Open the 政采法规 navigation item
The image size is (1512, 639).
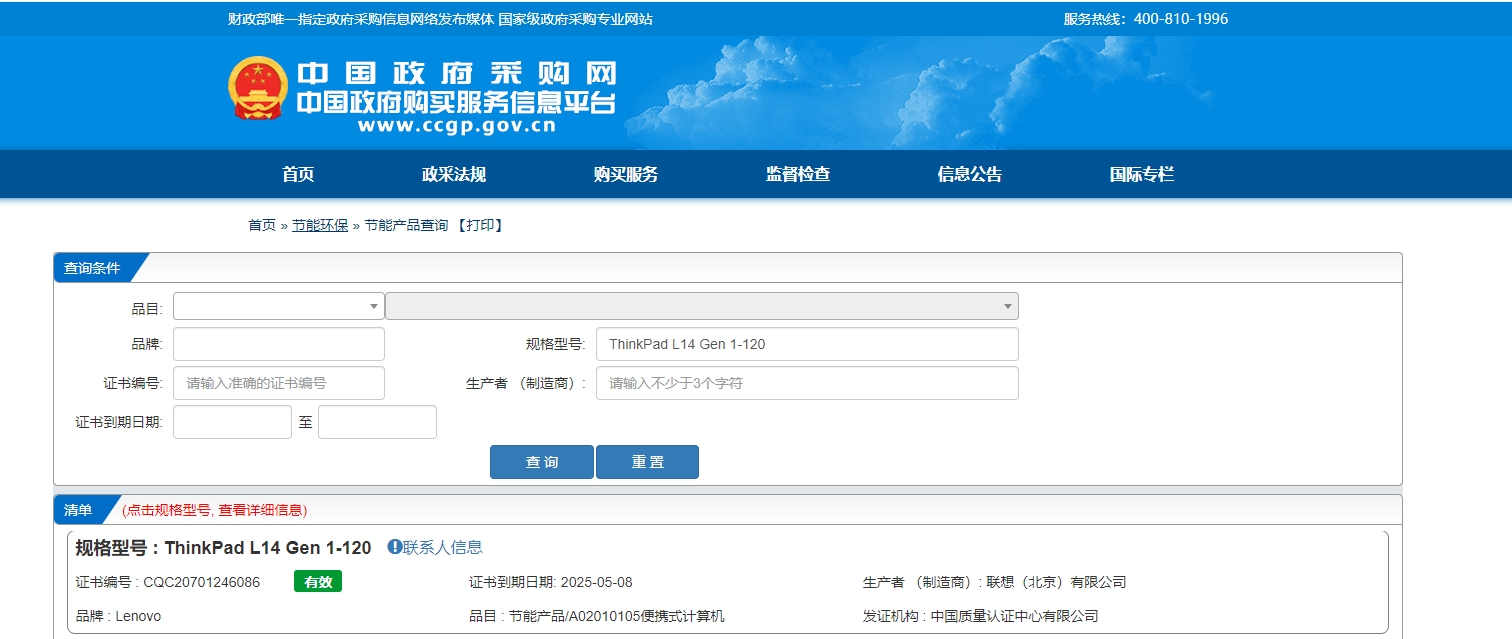(454, 175)
